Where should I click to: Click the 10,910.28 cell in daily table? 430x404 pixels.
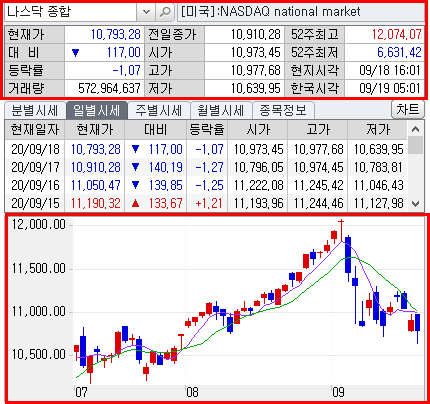tap(95, 167)
